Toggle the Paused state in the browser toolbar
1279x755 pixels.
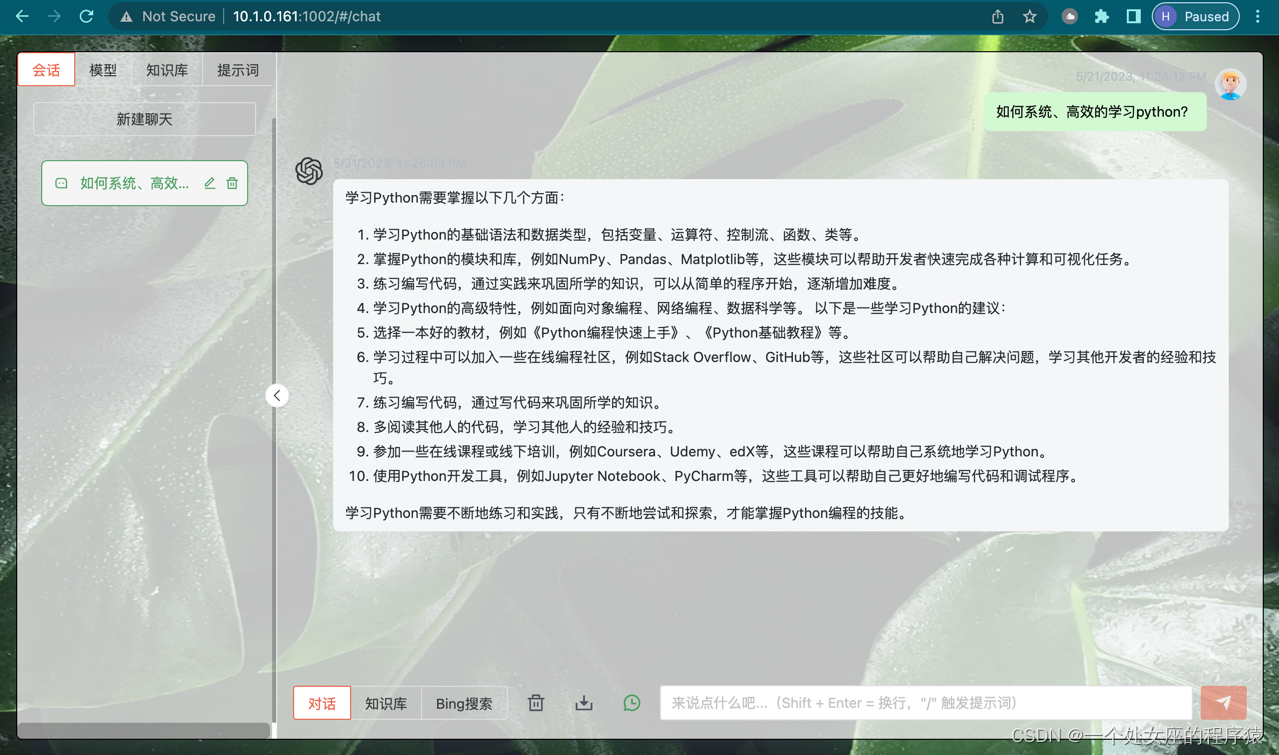pyautogui.click(x=1195, y=16)
